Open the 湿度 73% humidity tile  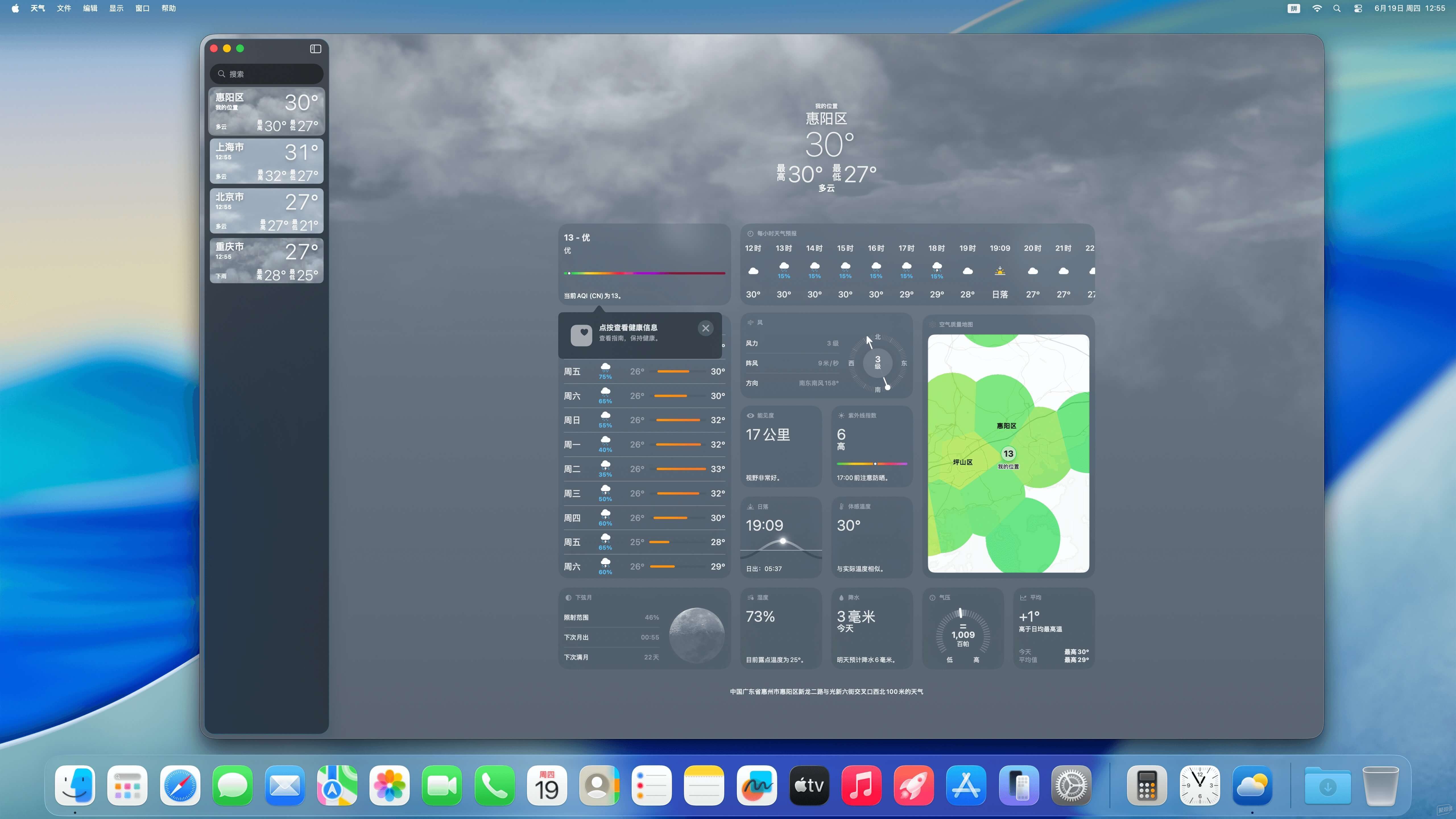click(781, 628)
